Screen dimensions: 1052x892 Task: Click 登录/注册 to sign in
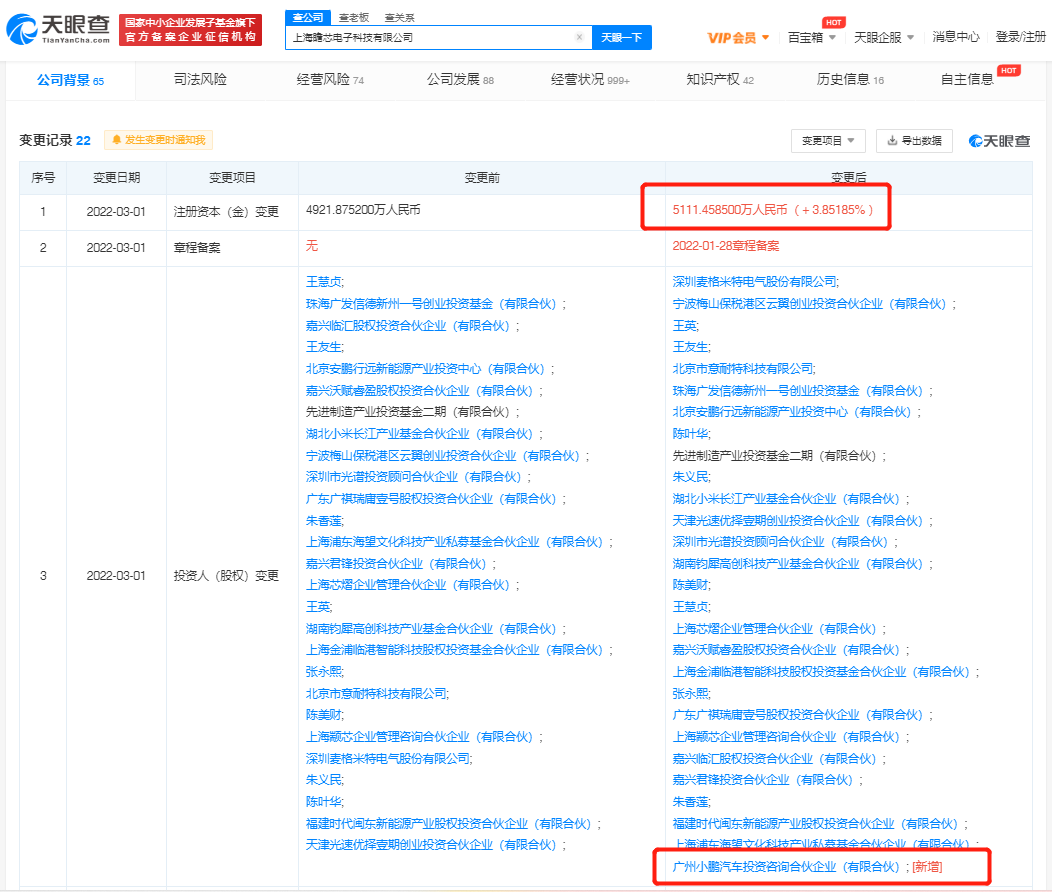(x=1020, y=37)
